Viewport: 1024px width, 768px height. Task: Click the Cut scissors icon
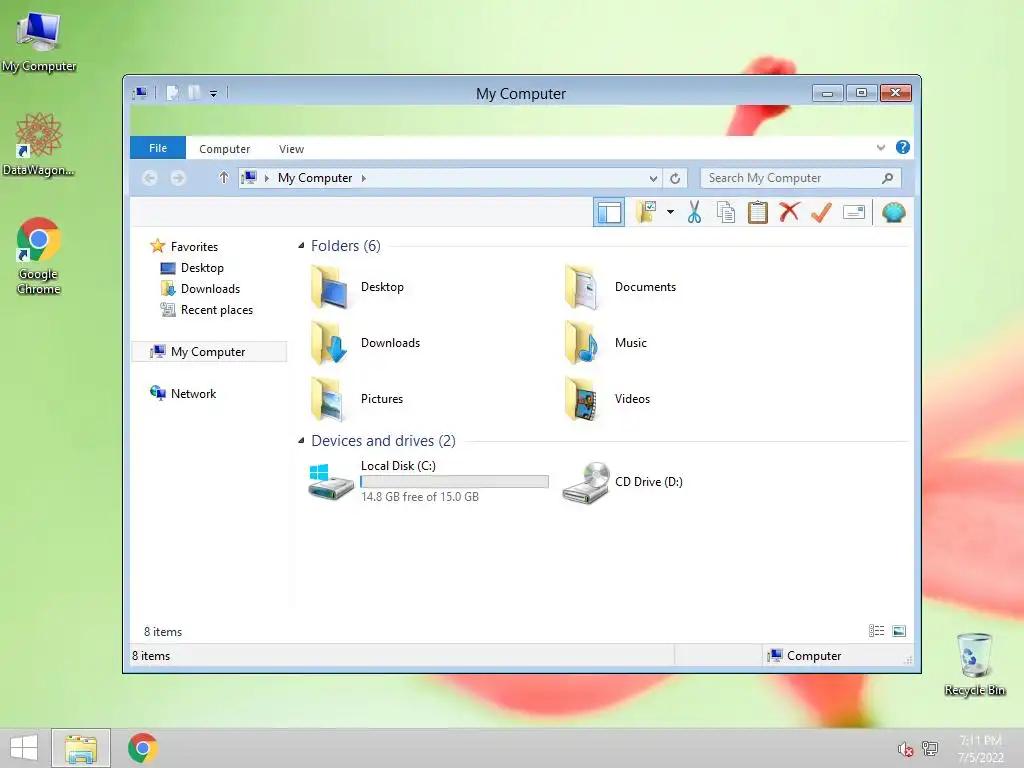point(694,212)
